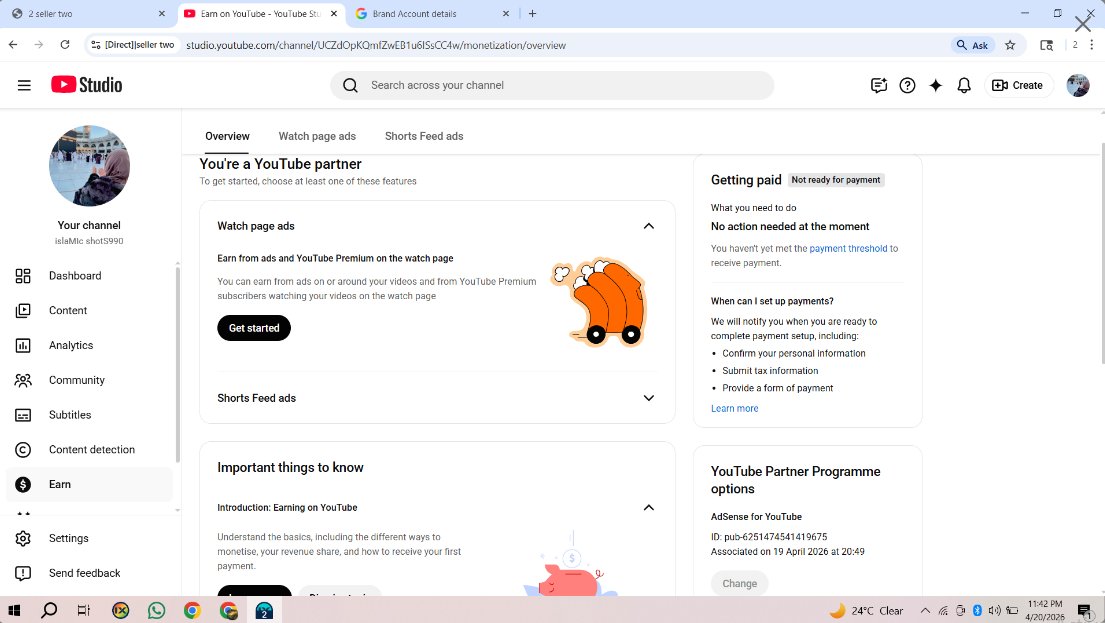Click the Learn more link
Viewport: 1105px width, 623px height.
tap(734, 408)
